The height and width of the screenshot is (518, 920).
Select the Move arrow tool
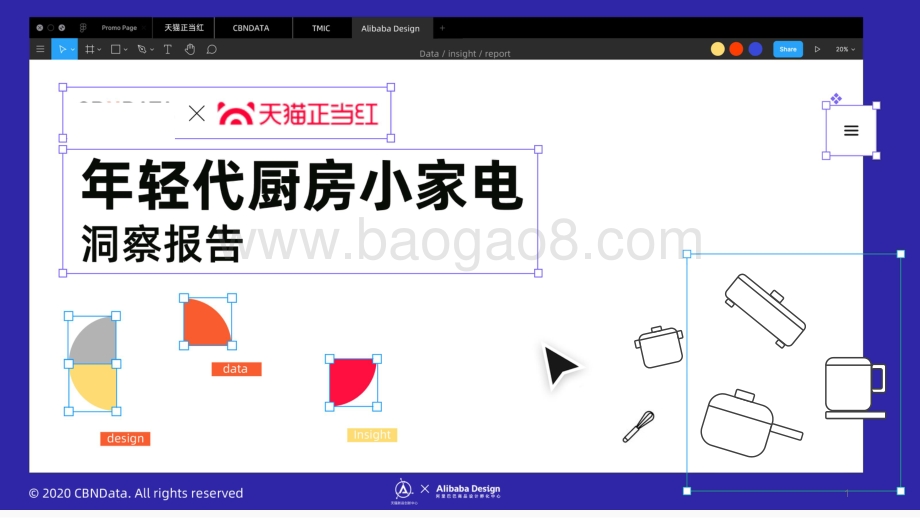click(x=62, y=49)
